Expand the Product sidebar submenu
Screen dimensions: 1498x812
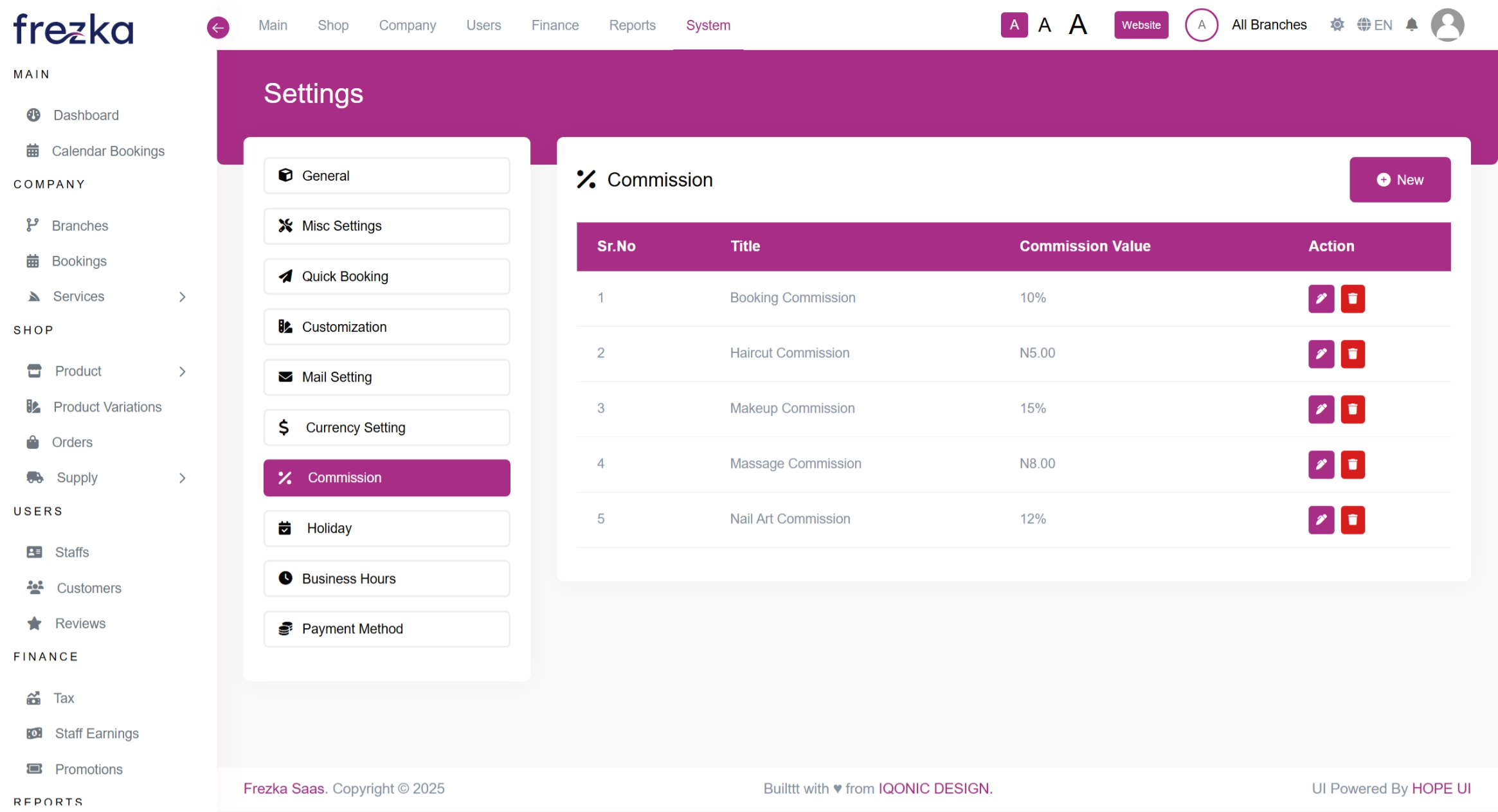(182, 372)
